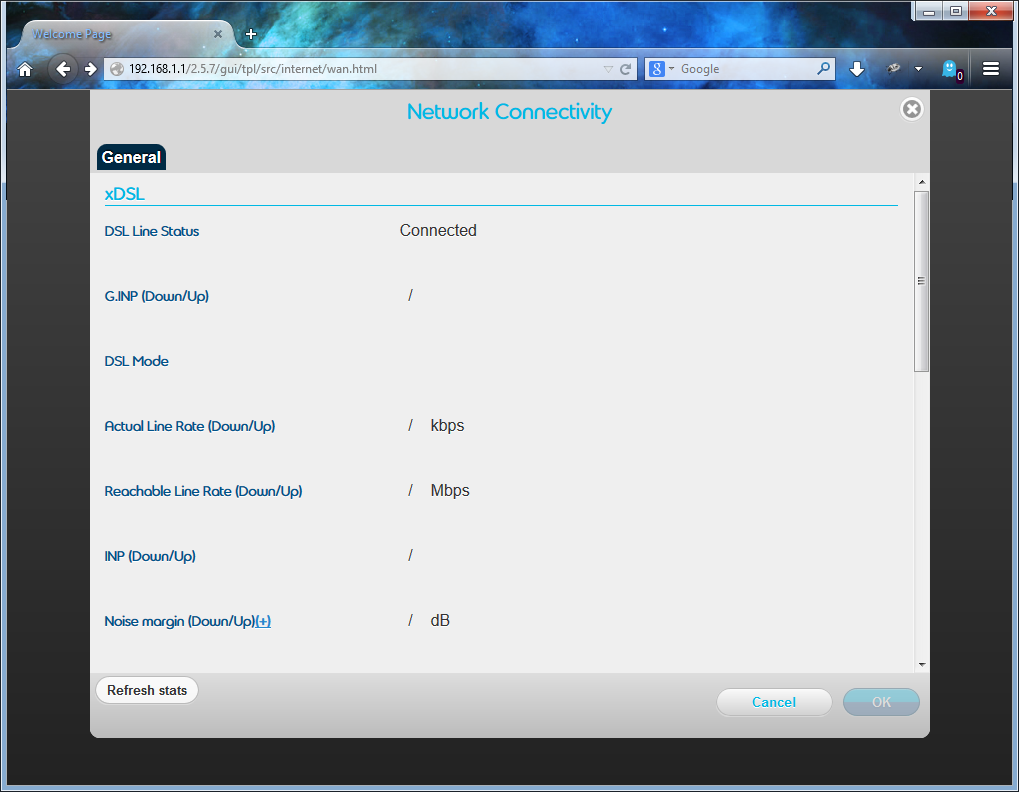Open a new browser tab
The width and height of the screenshot is (1019, 792).
[251, 34]
